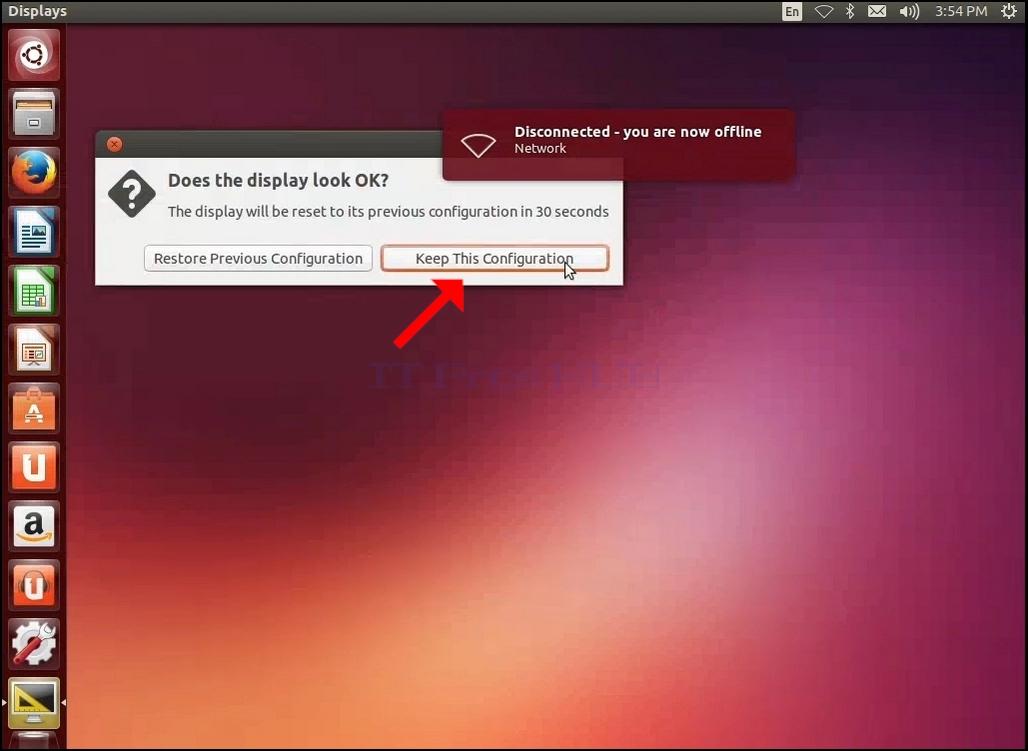Open the Files manager in launcher

tap(34, 114)
